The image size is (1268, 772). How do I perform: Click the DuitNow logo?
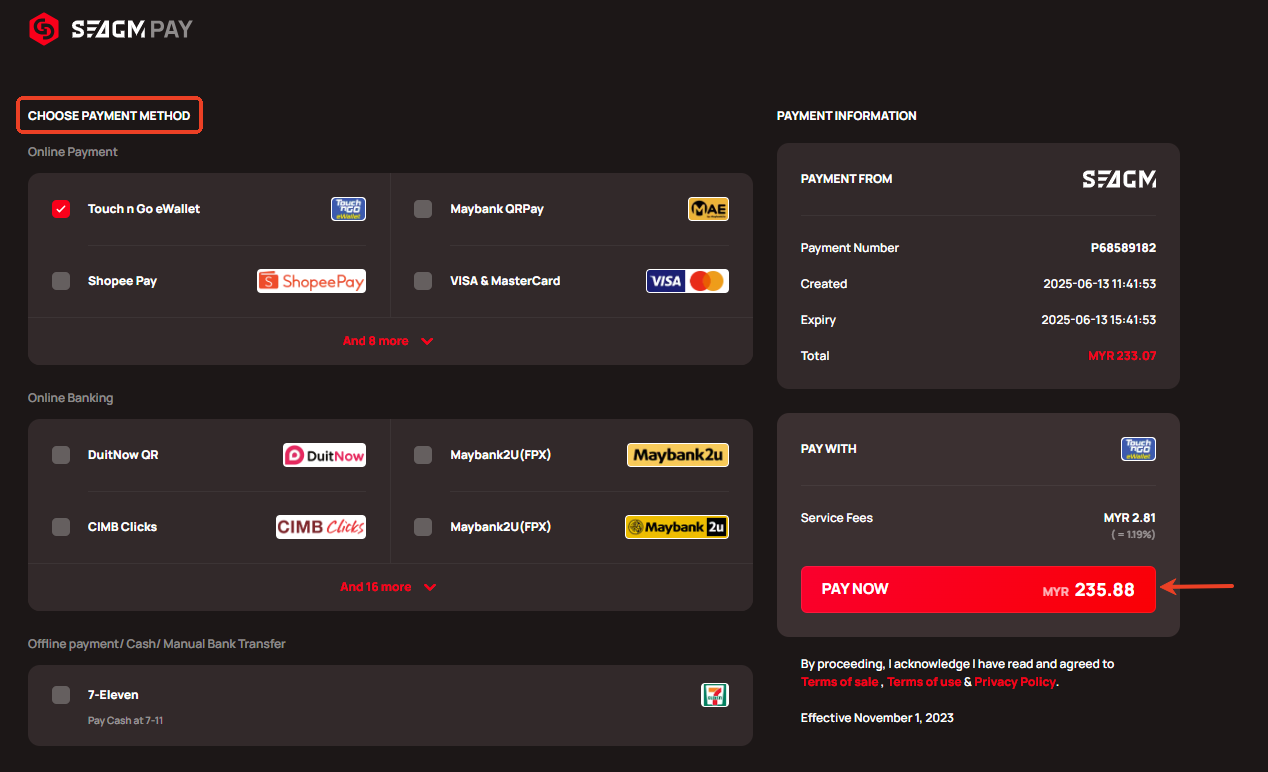click(x=324, y=455)
